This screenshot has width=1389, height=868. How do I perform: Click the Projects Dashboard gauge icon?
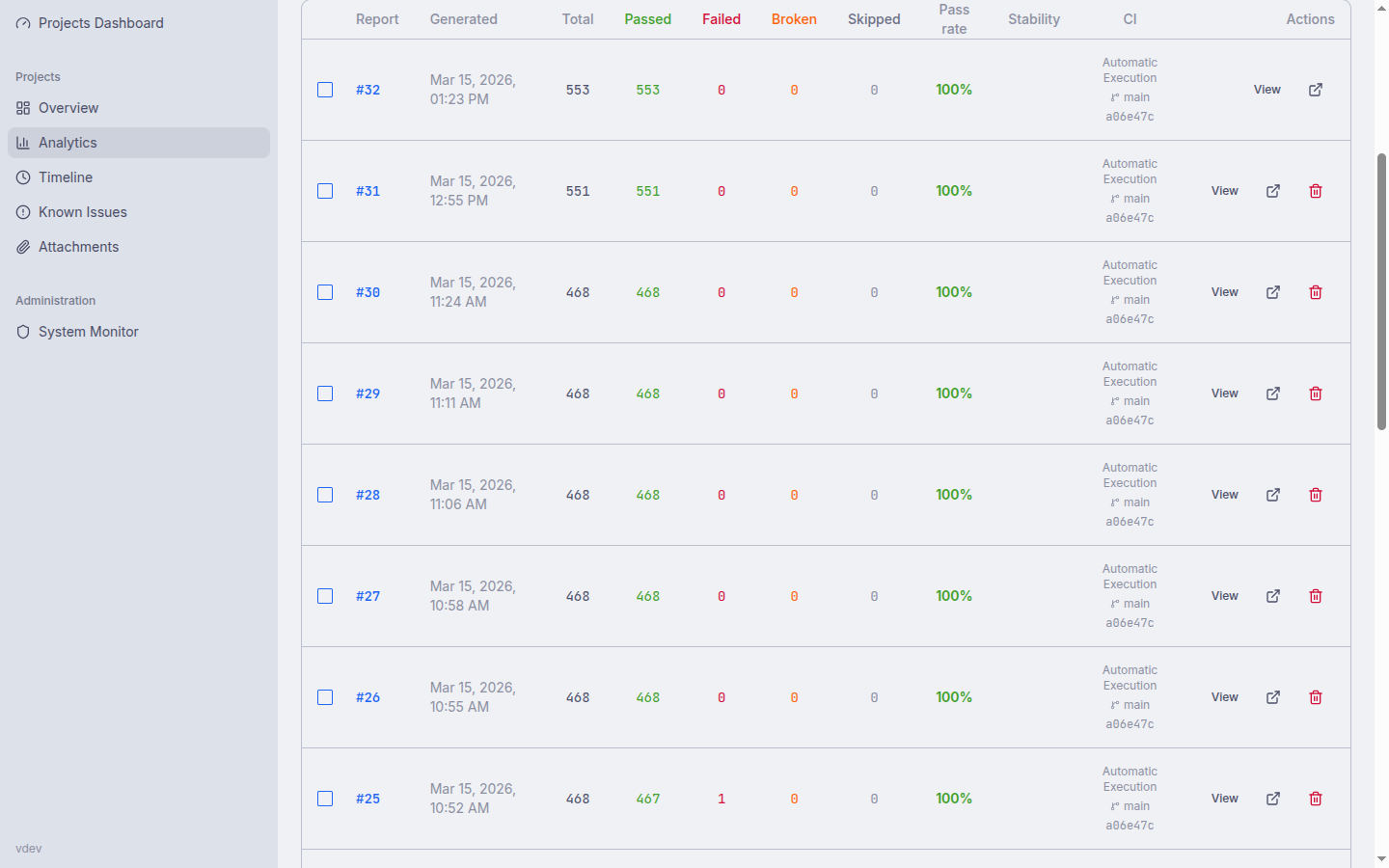pyautogui.click(x=23, y=23)
